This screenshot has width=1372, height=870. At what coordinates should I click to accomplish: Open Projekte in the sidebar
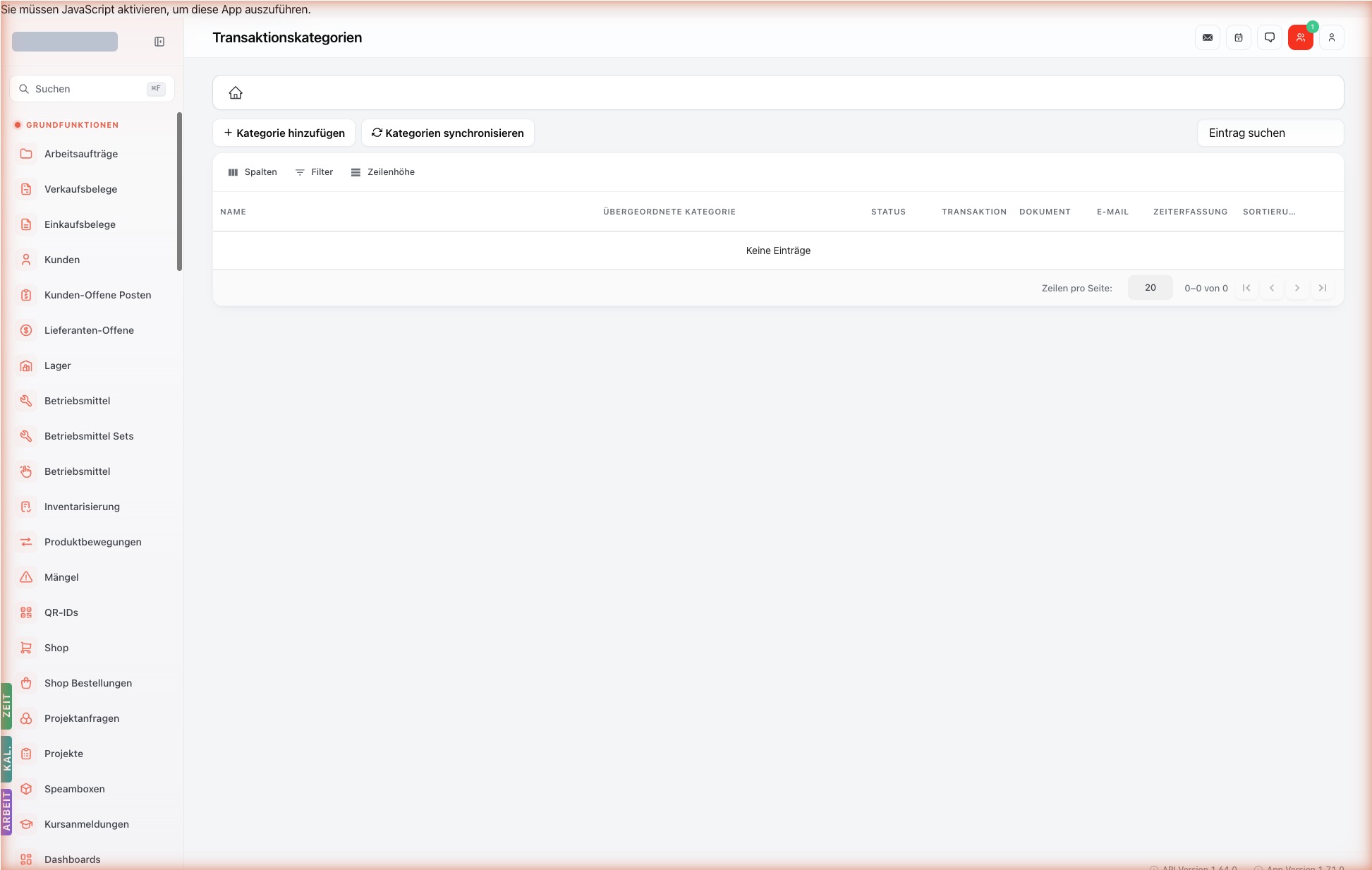point(92,754)
